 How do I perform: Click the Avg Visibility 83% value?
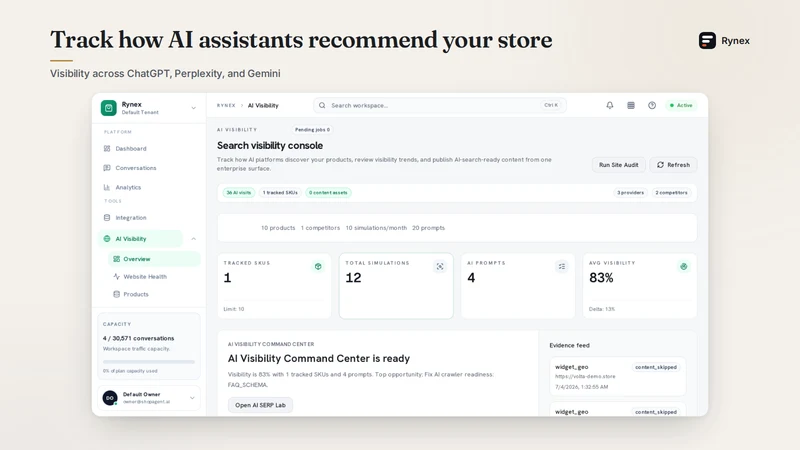(x=601, y=278)
